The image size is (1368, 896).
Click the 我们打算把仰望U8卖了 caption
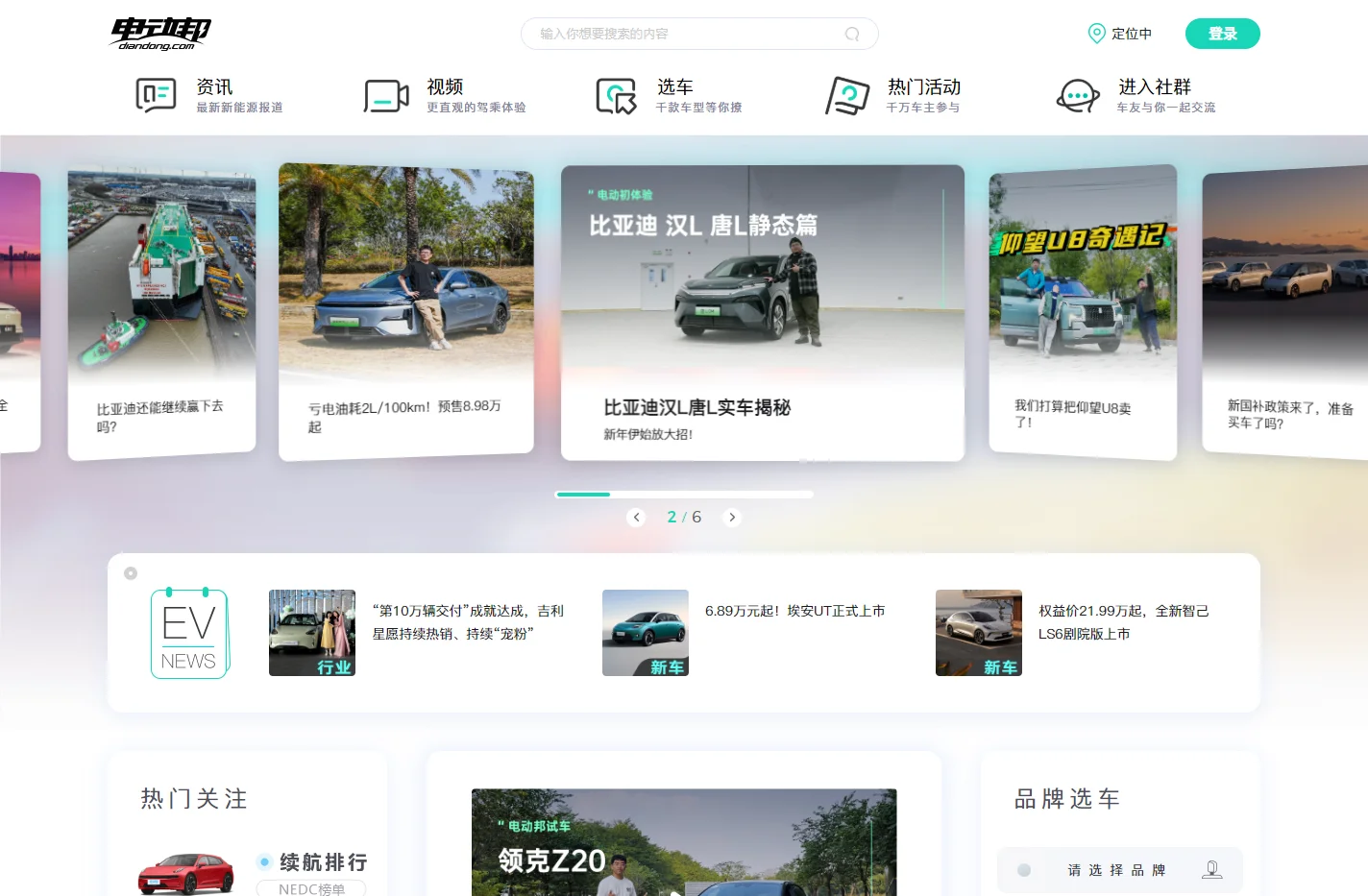pos(1073,414)
